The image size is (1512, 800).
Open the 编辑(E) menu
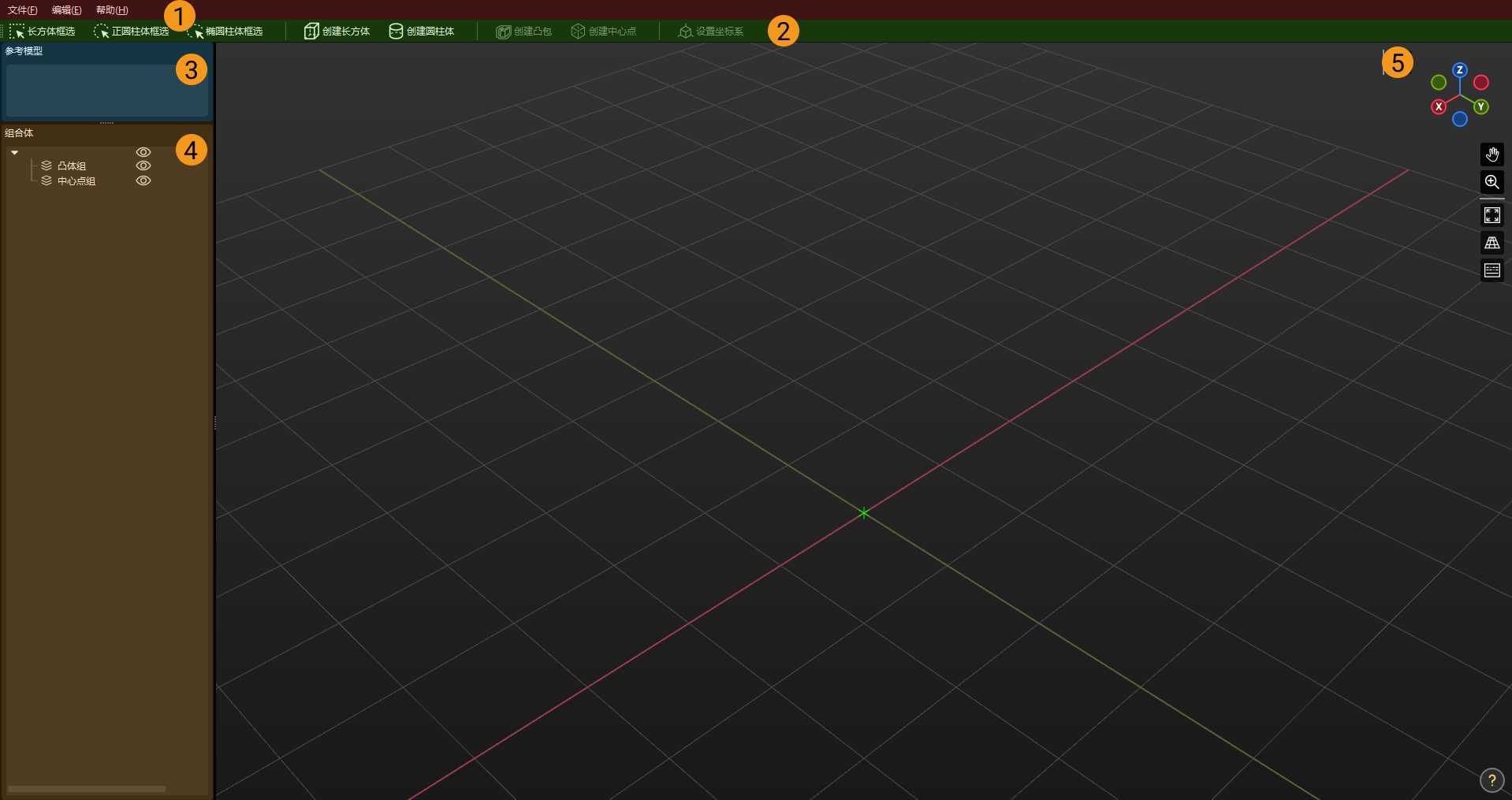66,9
